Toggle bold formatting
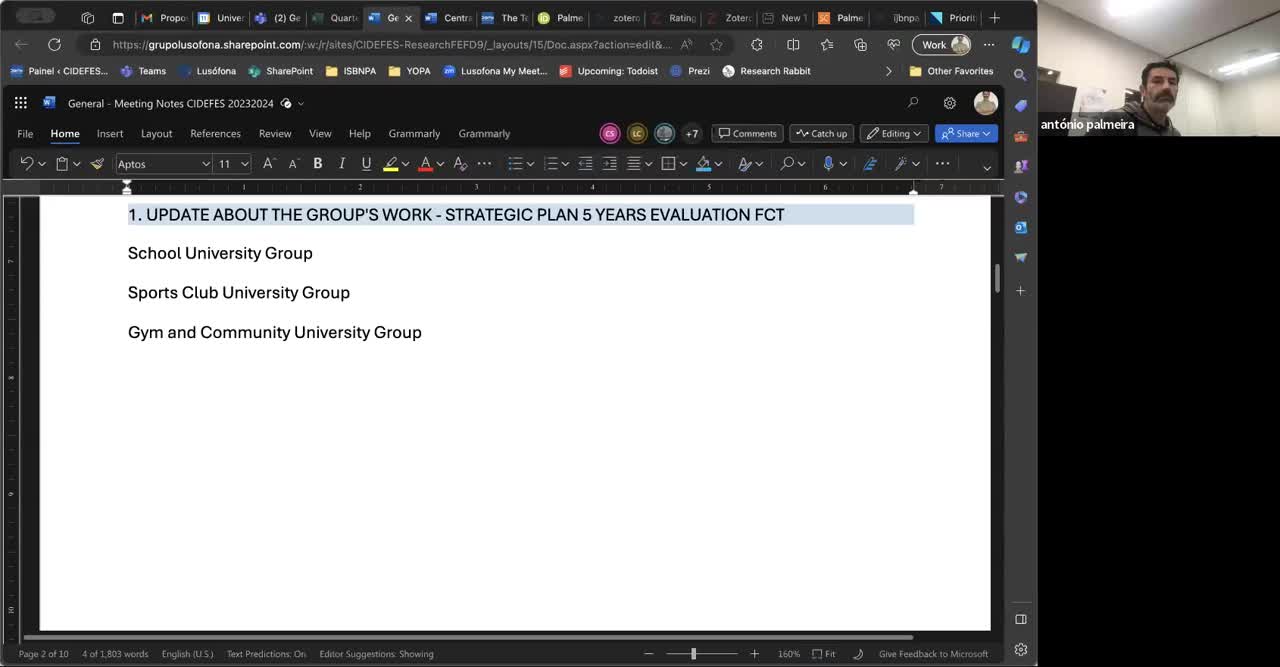Viewport: 1280px width, 667px height. pyautogui.click(x=318, y=163)
